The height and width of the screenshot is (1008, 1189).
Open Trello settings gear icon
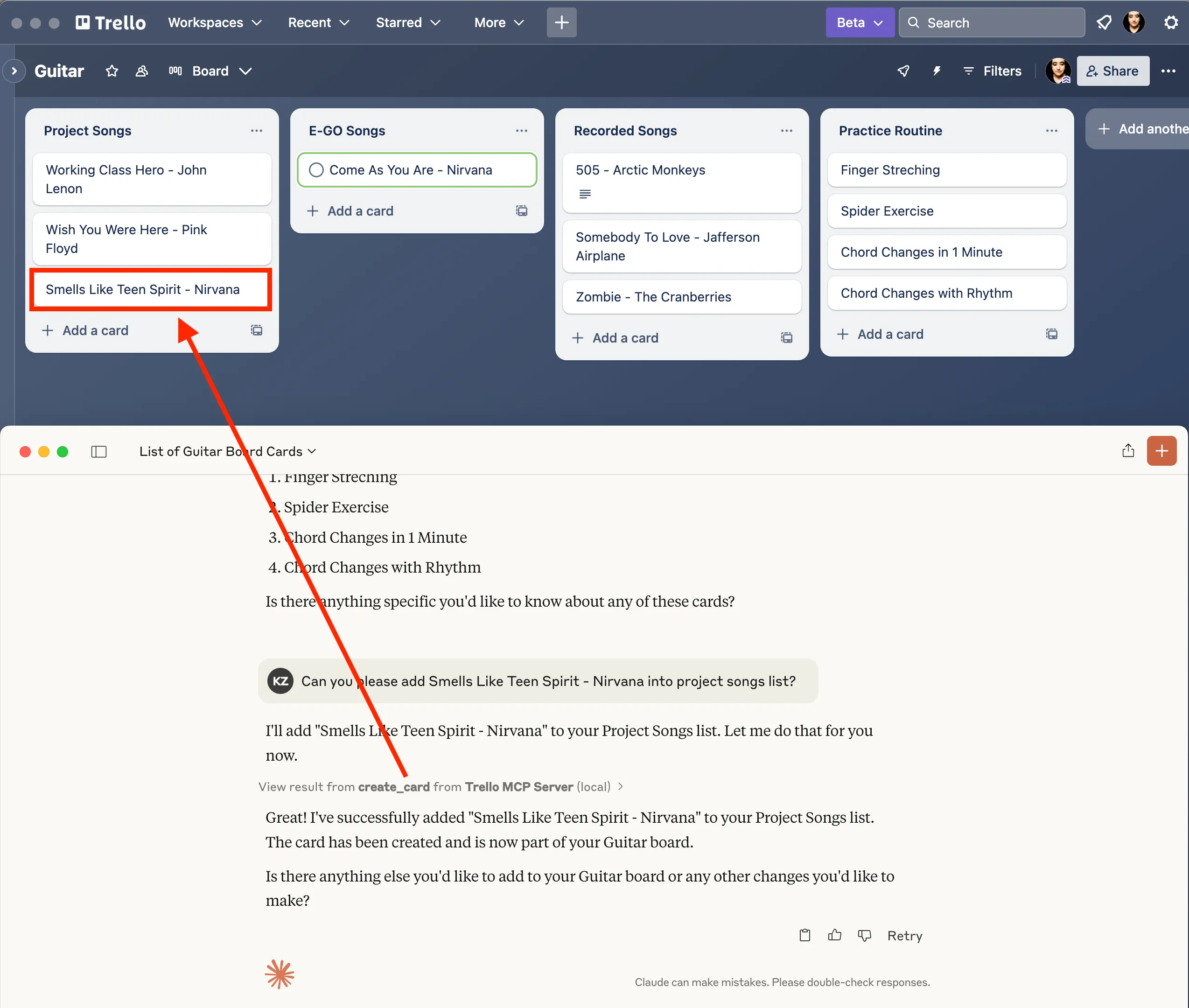pyautogui.click(x=1171, y=22)
